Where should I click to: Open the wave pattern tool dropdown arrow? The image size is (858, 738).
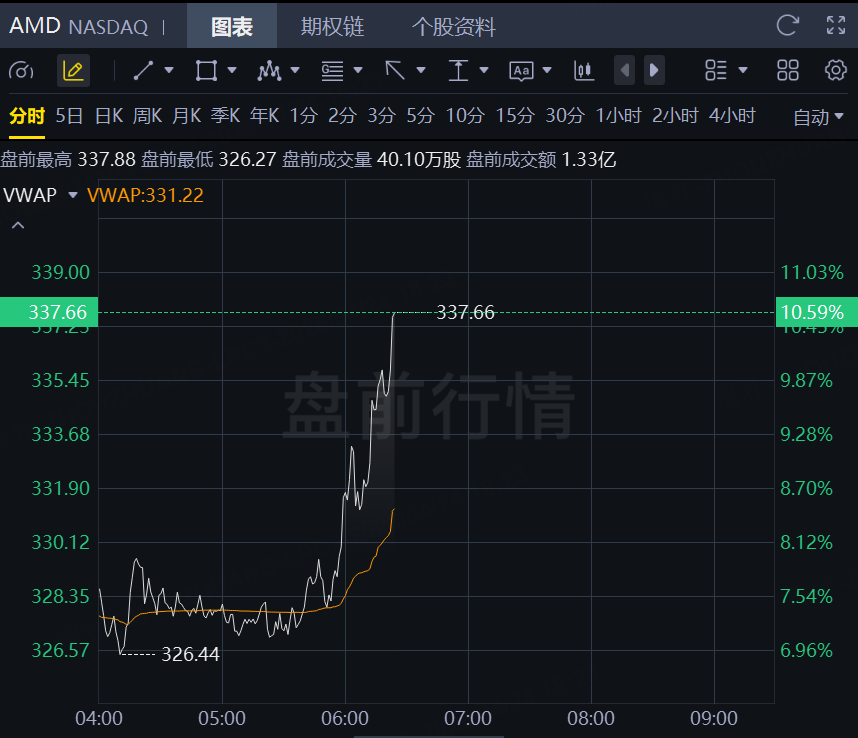point(295,70)
